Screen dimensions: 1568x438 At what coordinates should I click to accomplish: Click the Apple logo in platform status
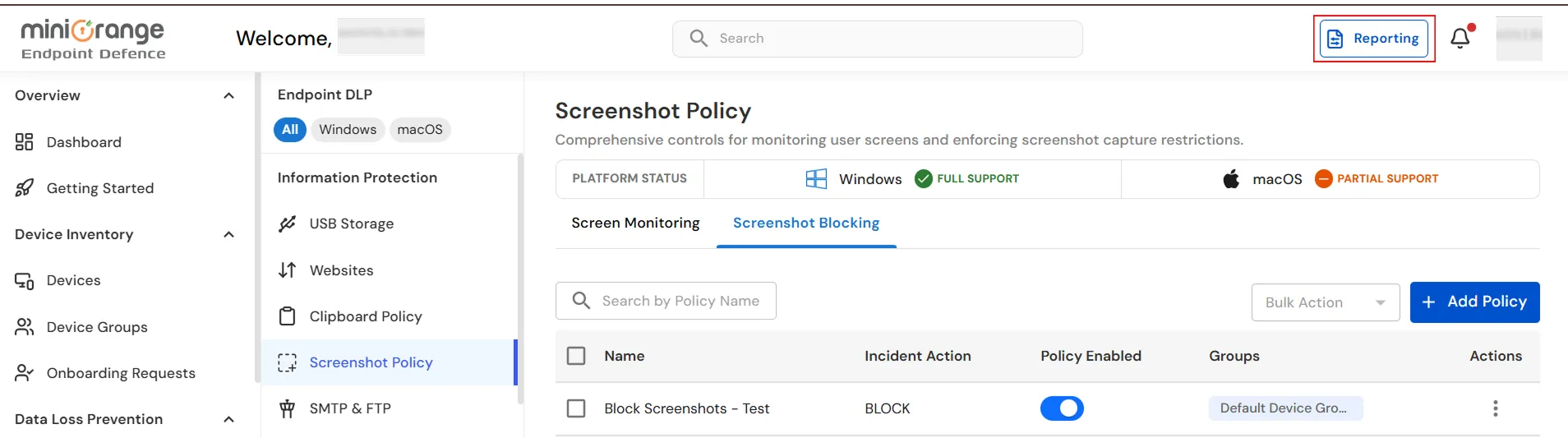(x=1231, y=179)
